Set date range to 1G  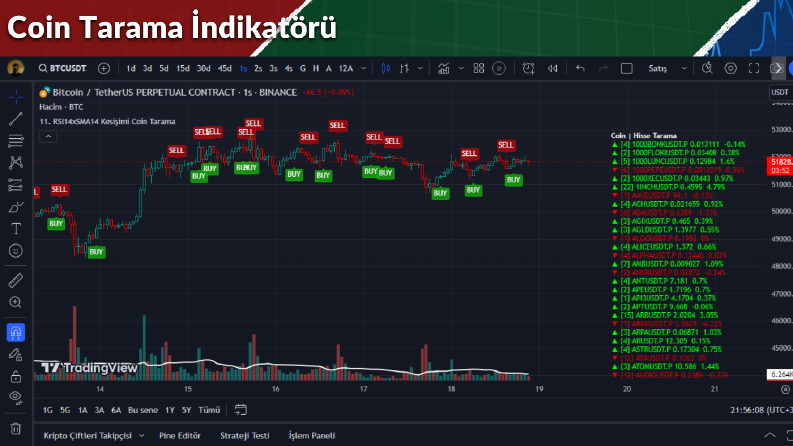[48, 410]
